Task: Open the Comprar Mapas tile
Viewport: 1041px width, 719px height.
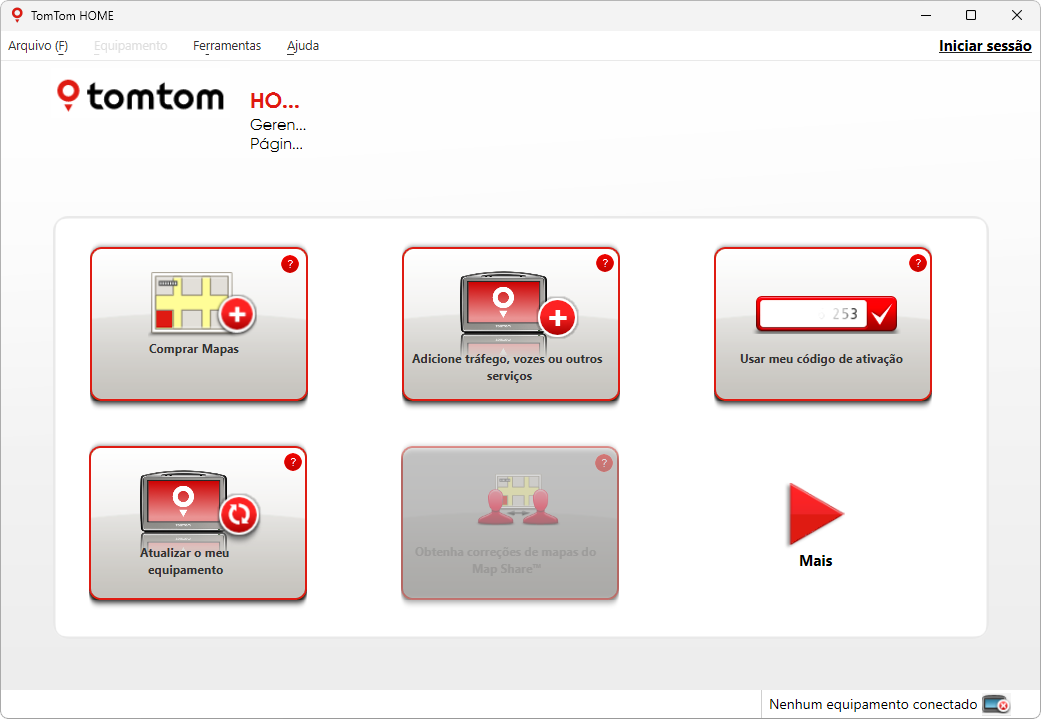Action: pyautogui.click(x=199, y=324)
